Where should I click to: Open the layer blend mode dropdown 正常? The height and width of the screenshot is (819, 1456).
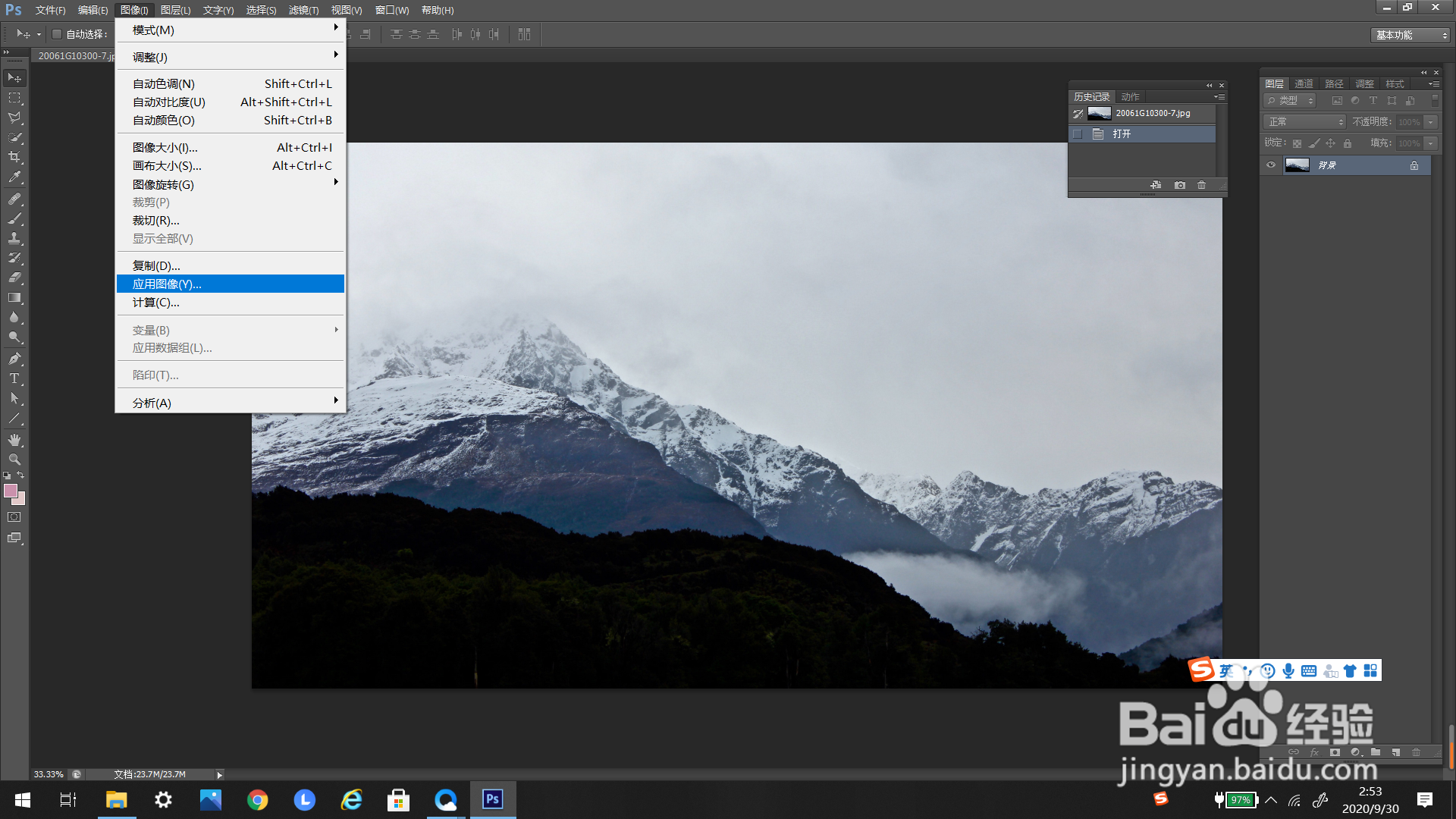coord(1304,121)
